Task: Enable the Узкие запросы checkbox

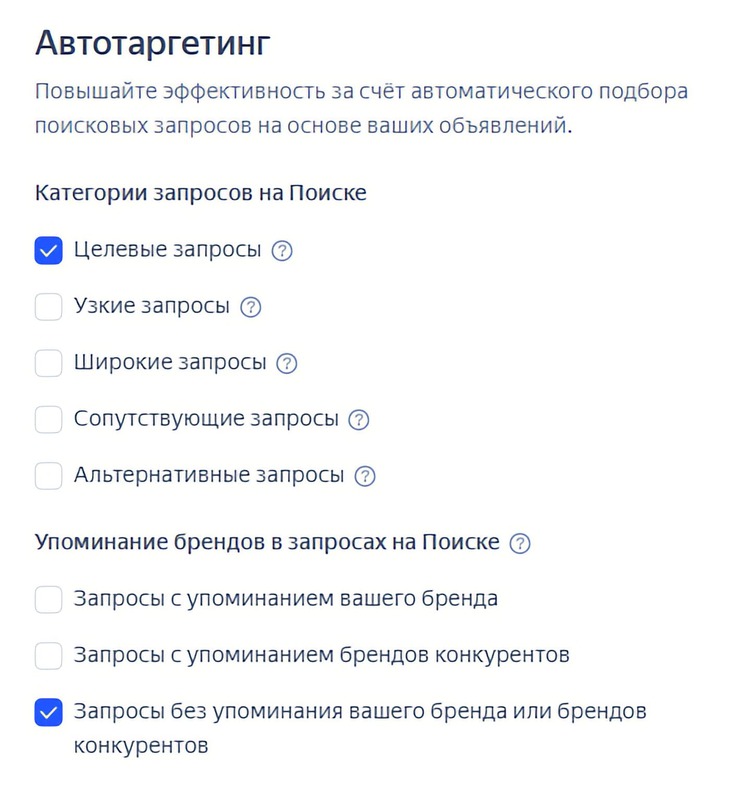Action: point(49,307)
